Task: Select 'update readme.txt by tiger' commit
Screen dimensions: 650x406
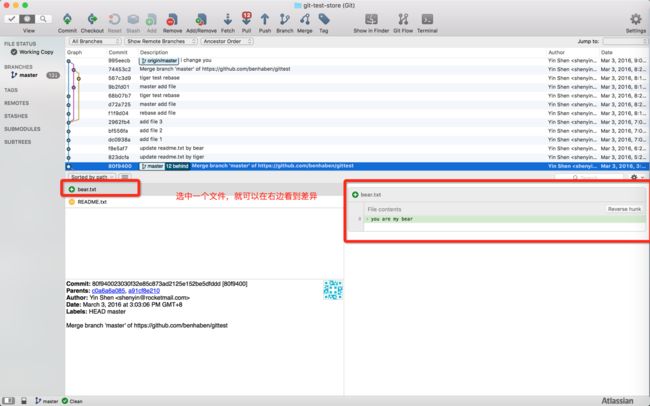Action: pyautogui.click(x=357, y=157)
